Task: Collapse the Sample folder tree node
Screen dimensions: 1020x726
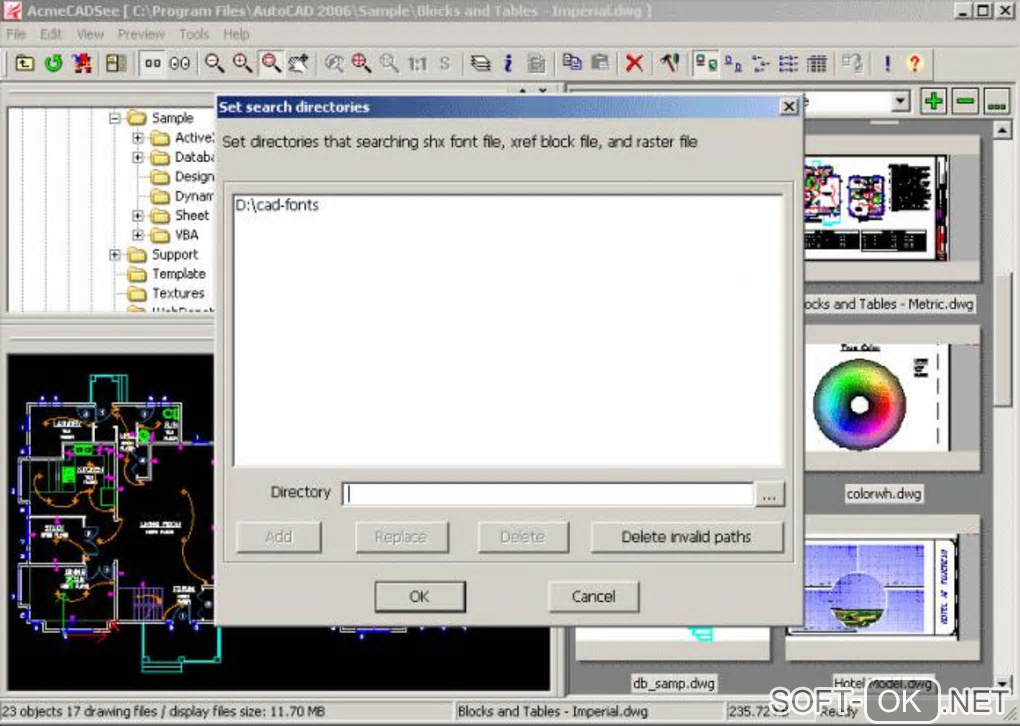Action: click(114, 118)
